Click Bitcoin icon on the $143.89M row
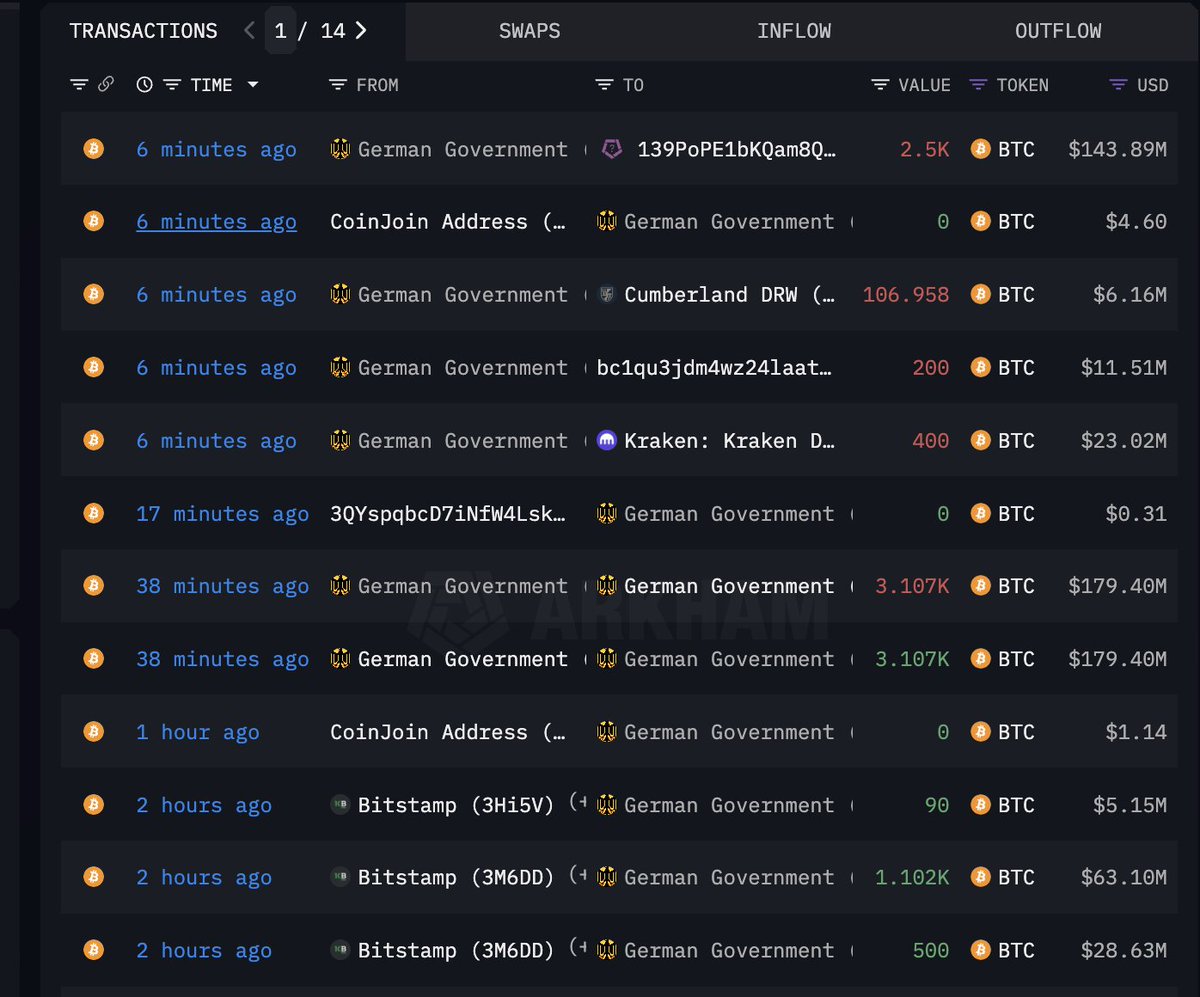This screenshot has width=1200, height=997. (x=93, y=149)
